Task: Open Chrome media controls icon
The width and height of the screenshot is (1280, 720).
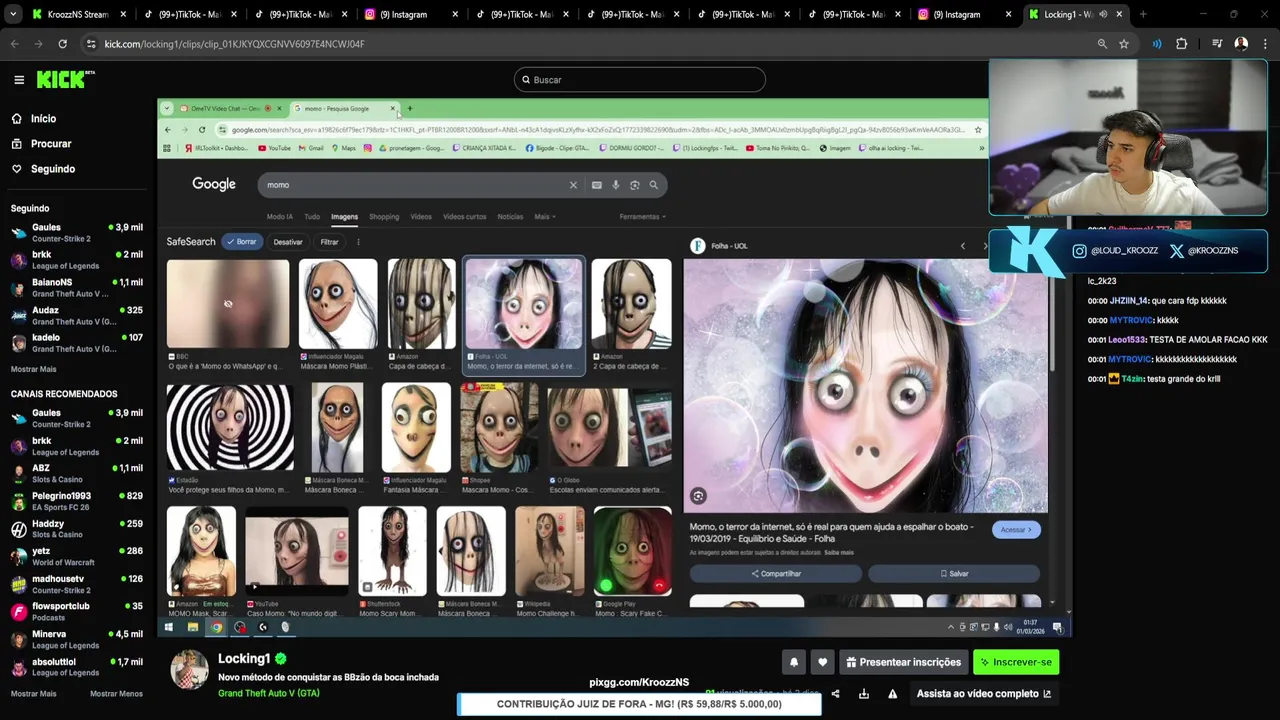Action: (x=1217, y=44)
